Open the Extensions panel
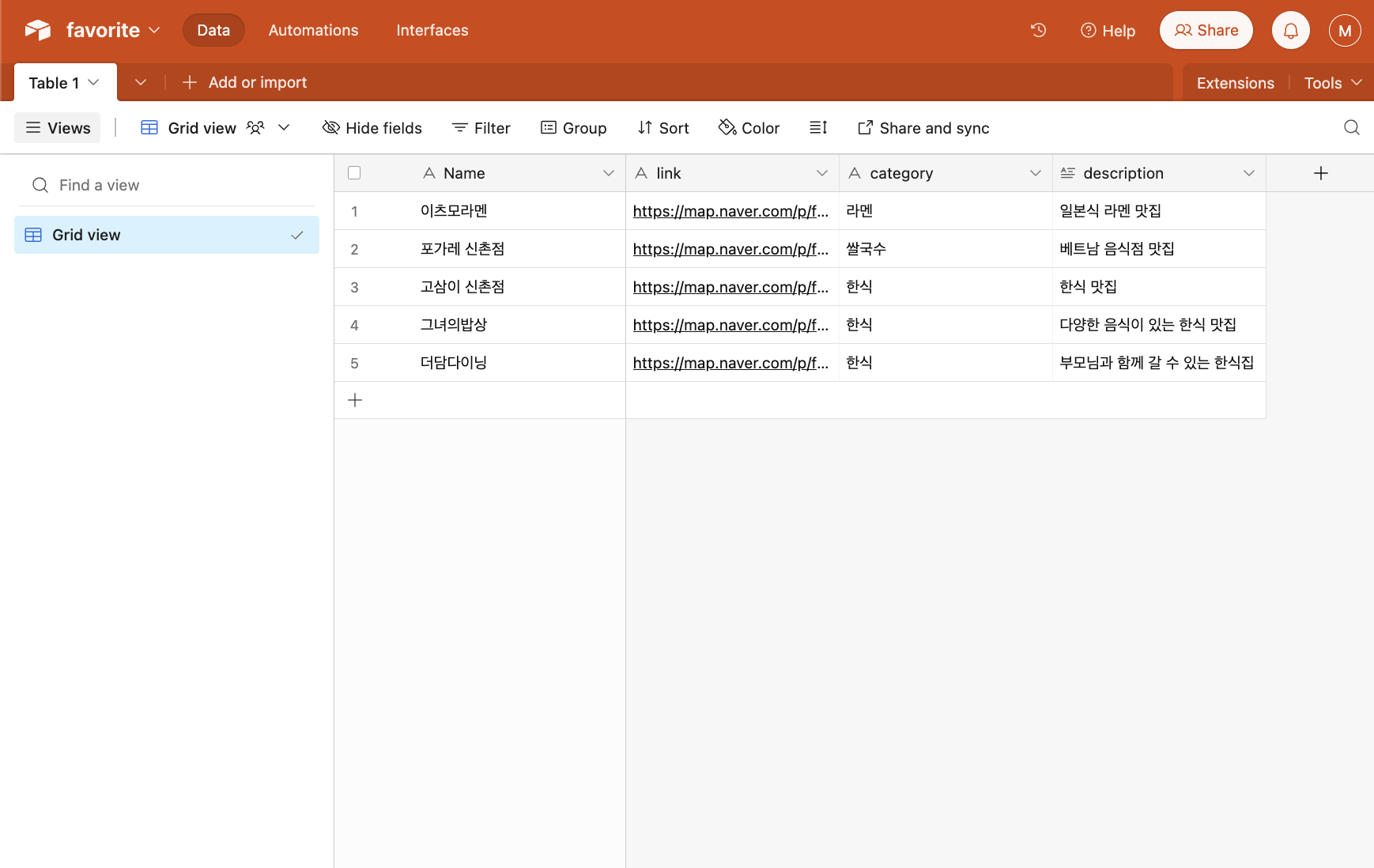 pos(1235,82)
